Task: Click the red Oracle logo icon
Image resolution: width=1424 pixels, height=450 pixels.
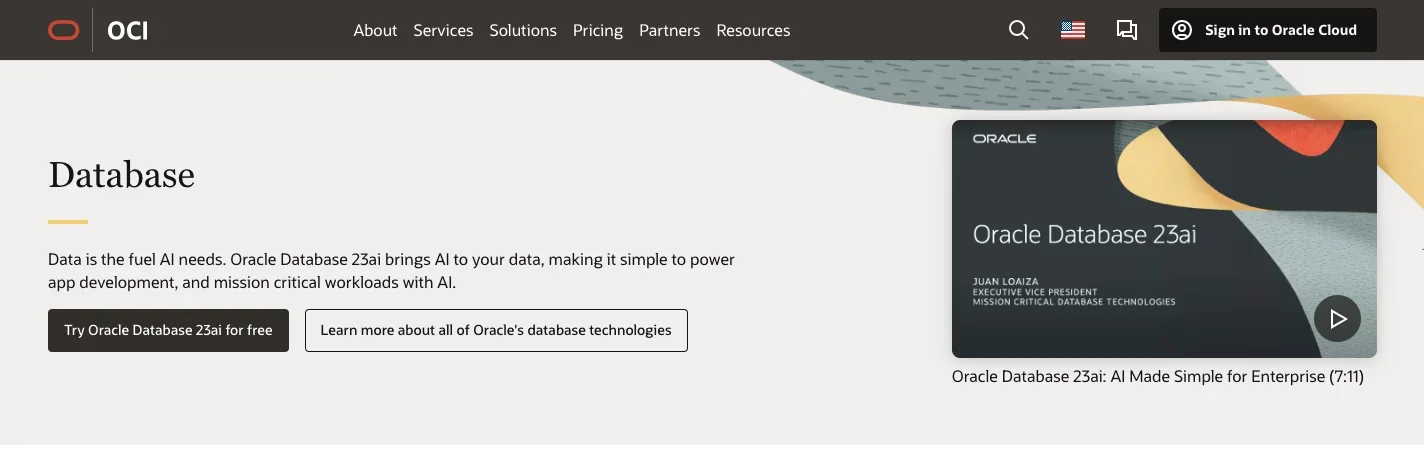Action: [64, 30]
